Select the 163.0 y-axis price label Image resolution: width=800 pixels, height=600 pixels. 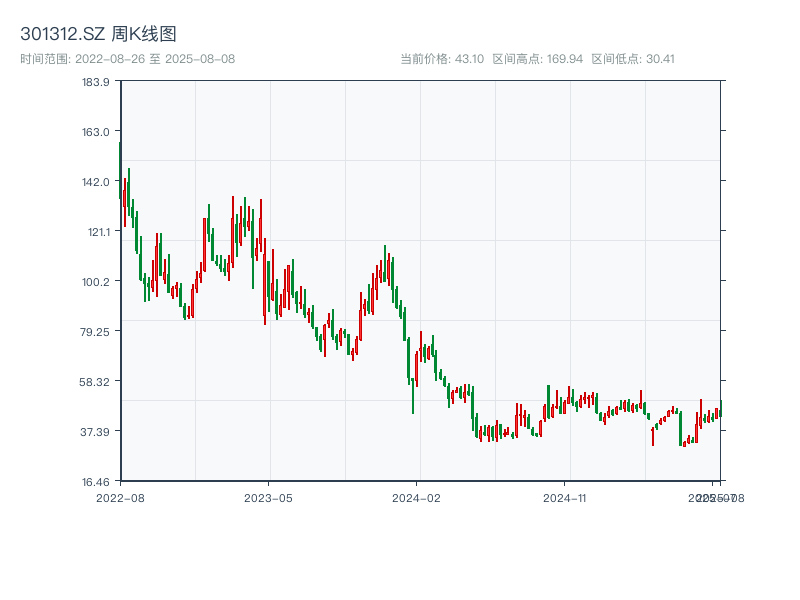click(95, 132)
